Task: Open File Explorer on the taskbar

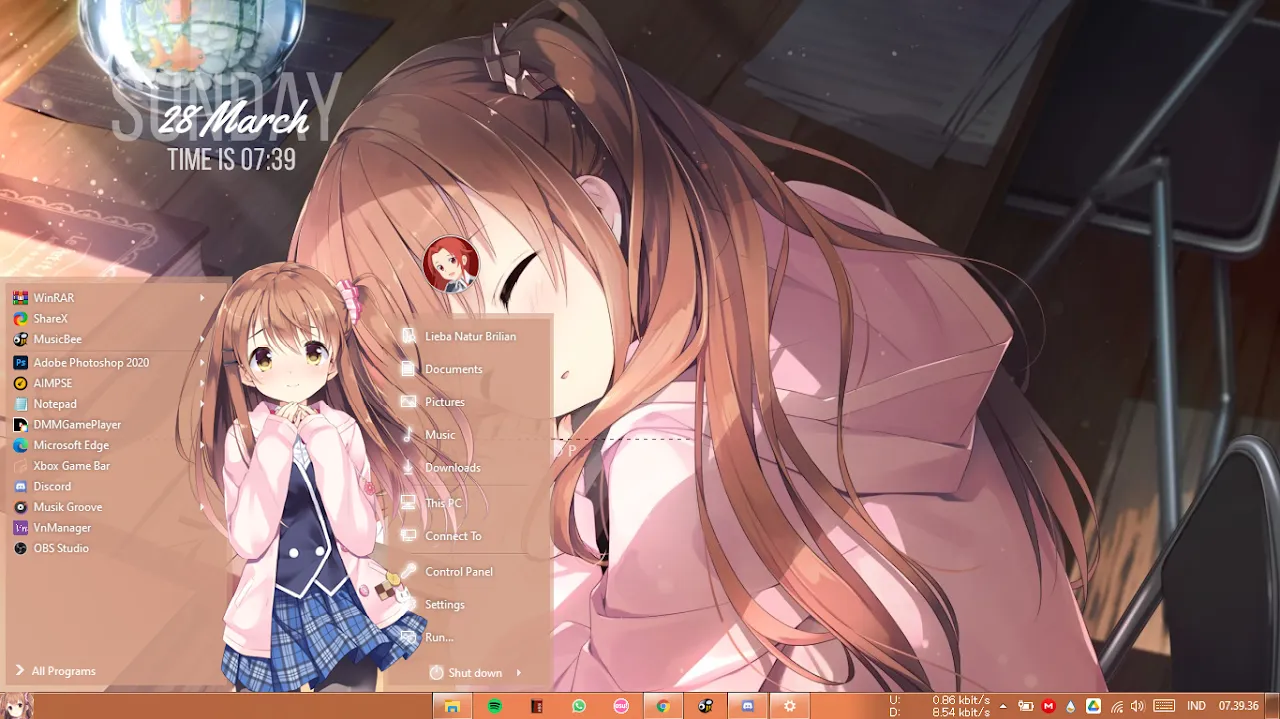Action: (452, 706)
